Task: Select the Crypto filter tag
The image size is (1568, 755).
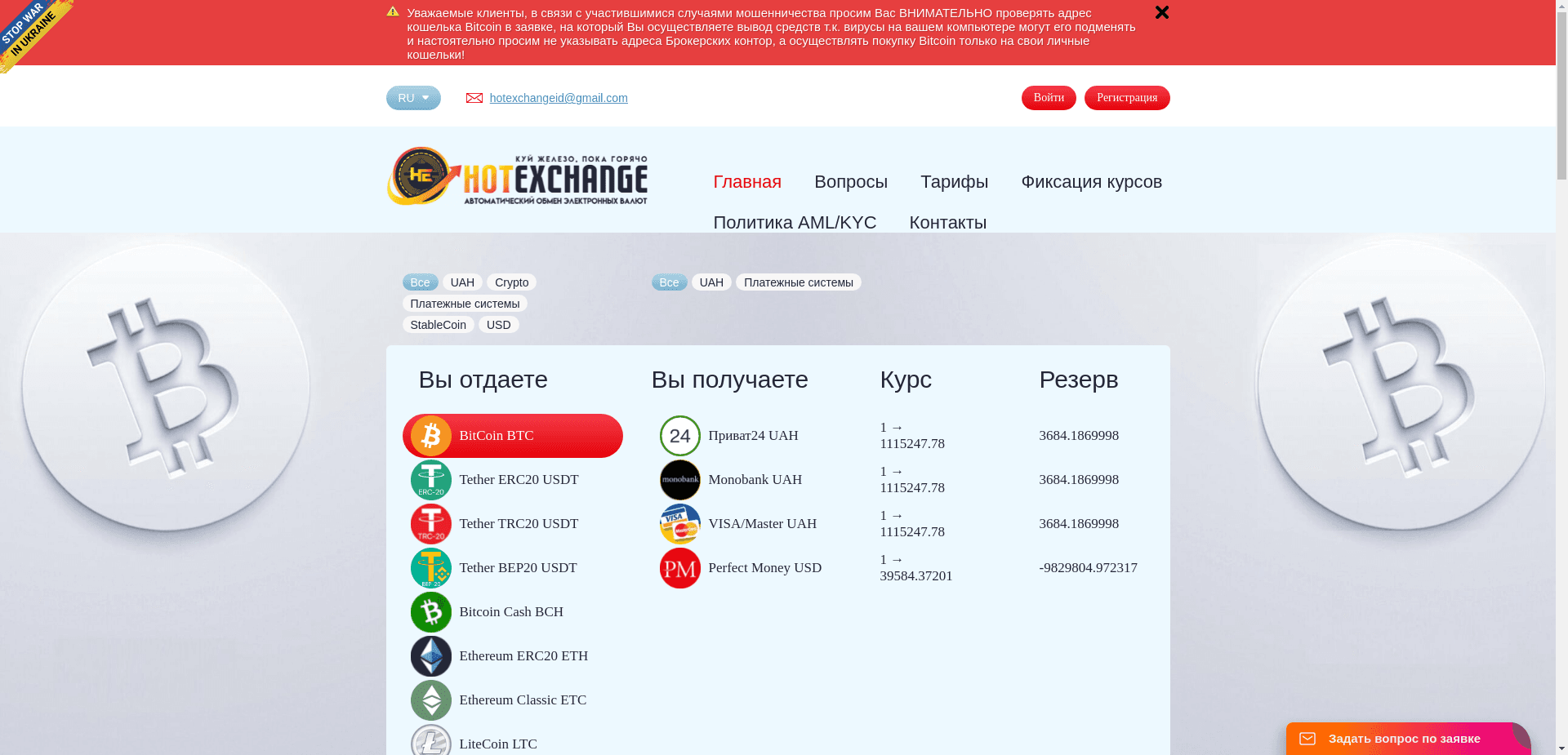Action: point(511,282)
